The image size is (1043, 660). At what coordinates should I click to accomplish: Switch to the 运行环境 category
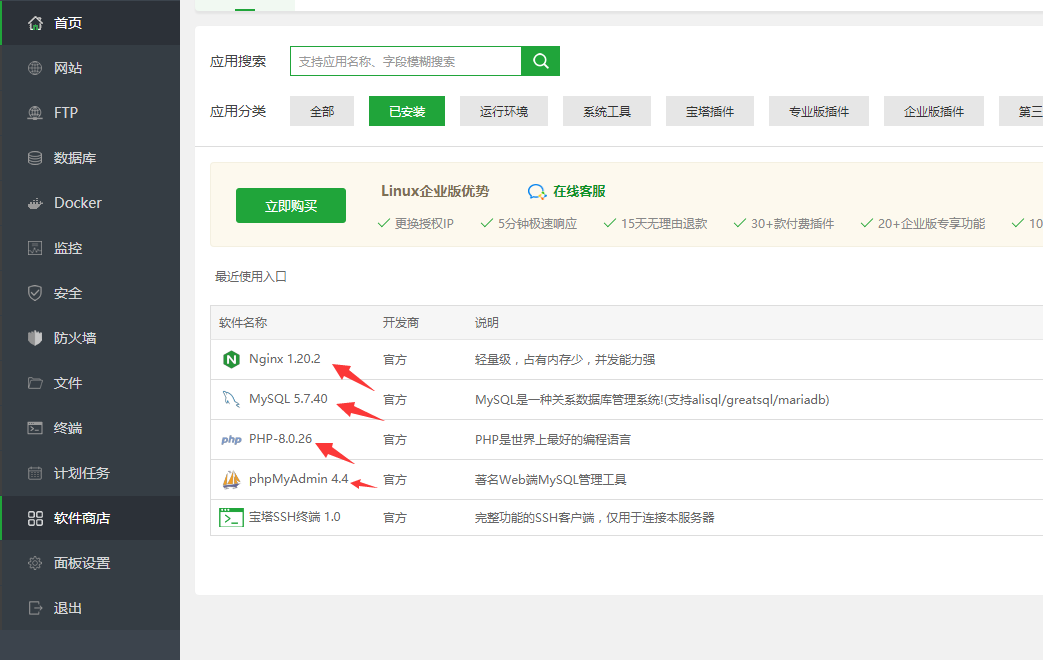(x=504, y=111)
